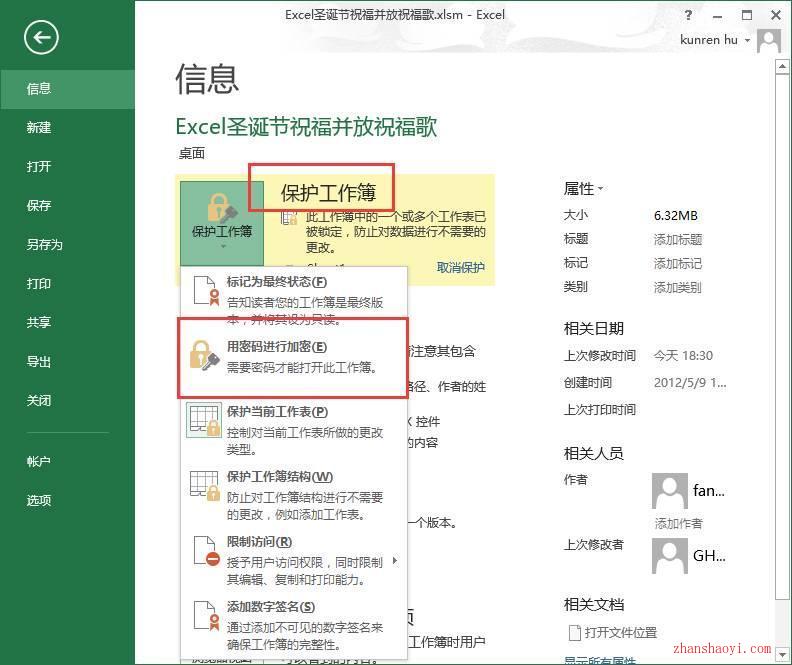Click the 添加类别 category field
This screenshot has height=665, width=792.
[x=678, y=287]
